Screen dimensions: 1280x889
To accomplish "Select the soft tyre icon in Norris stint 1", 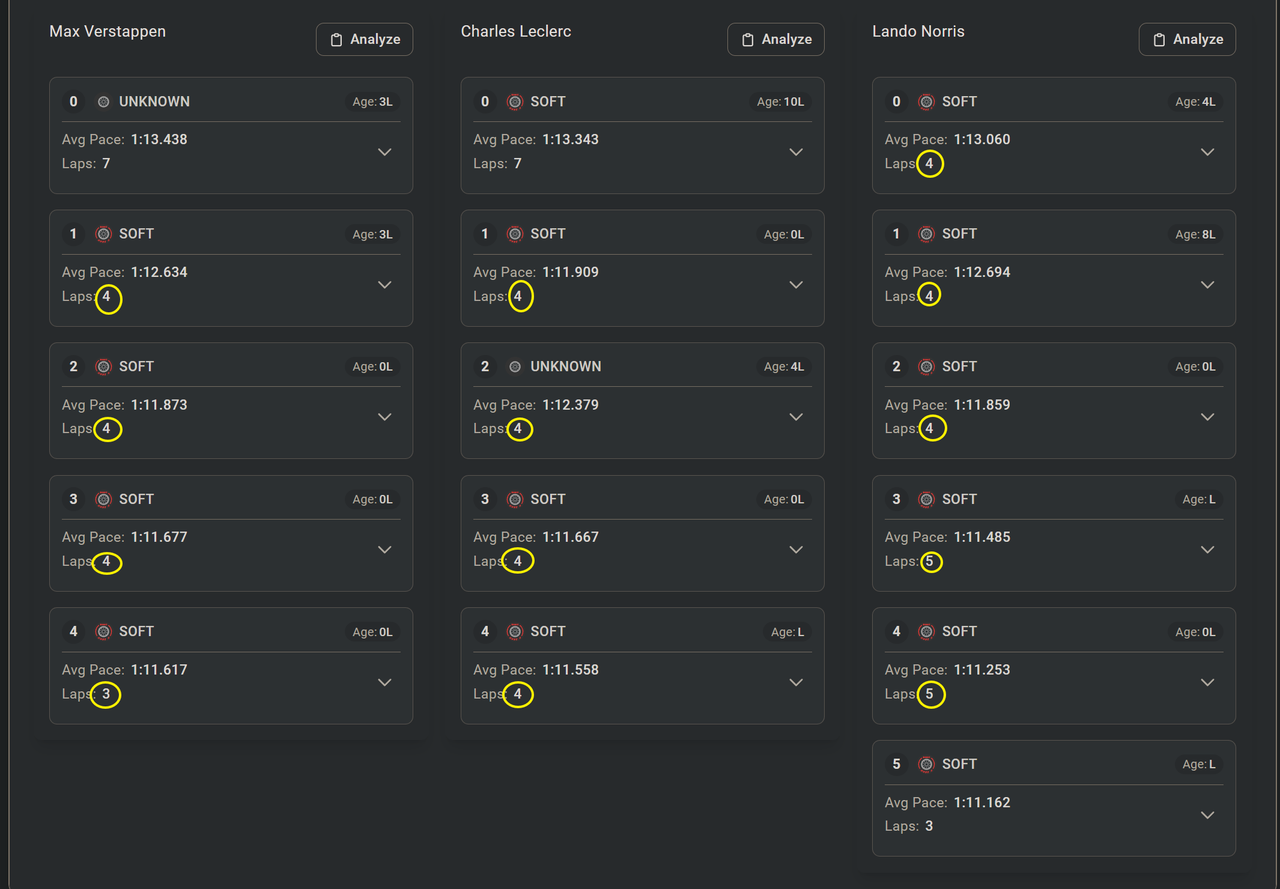I will [x=926, y=234].
